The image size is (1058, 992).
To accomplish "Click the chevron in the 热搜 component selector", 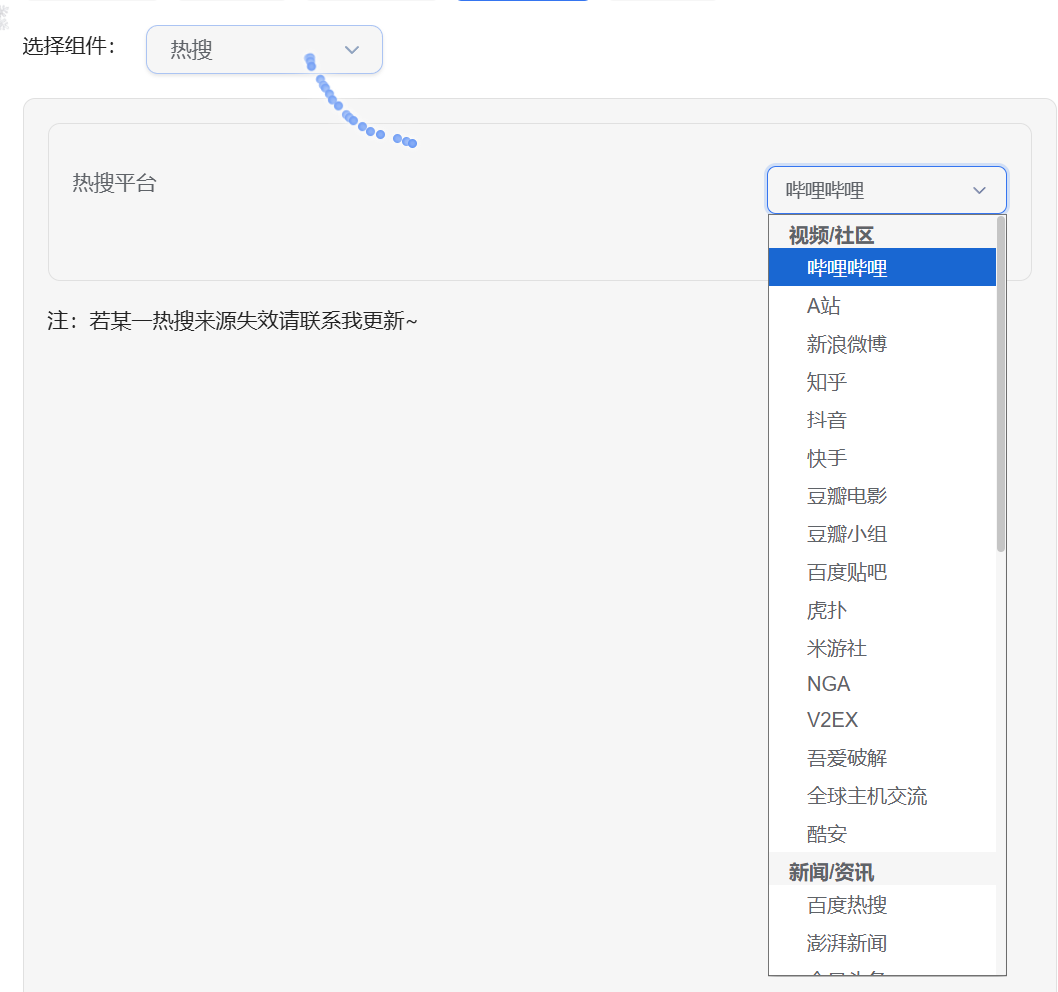I will pos(352,49).
